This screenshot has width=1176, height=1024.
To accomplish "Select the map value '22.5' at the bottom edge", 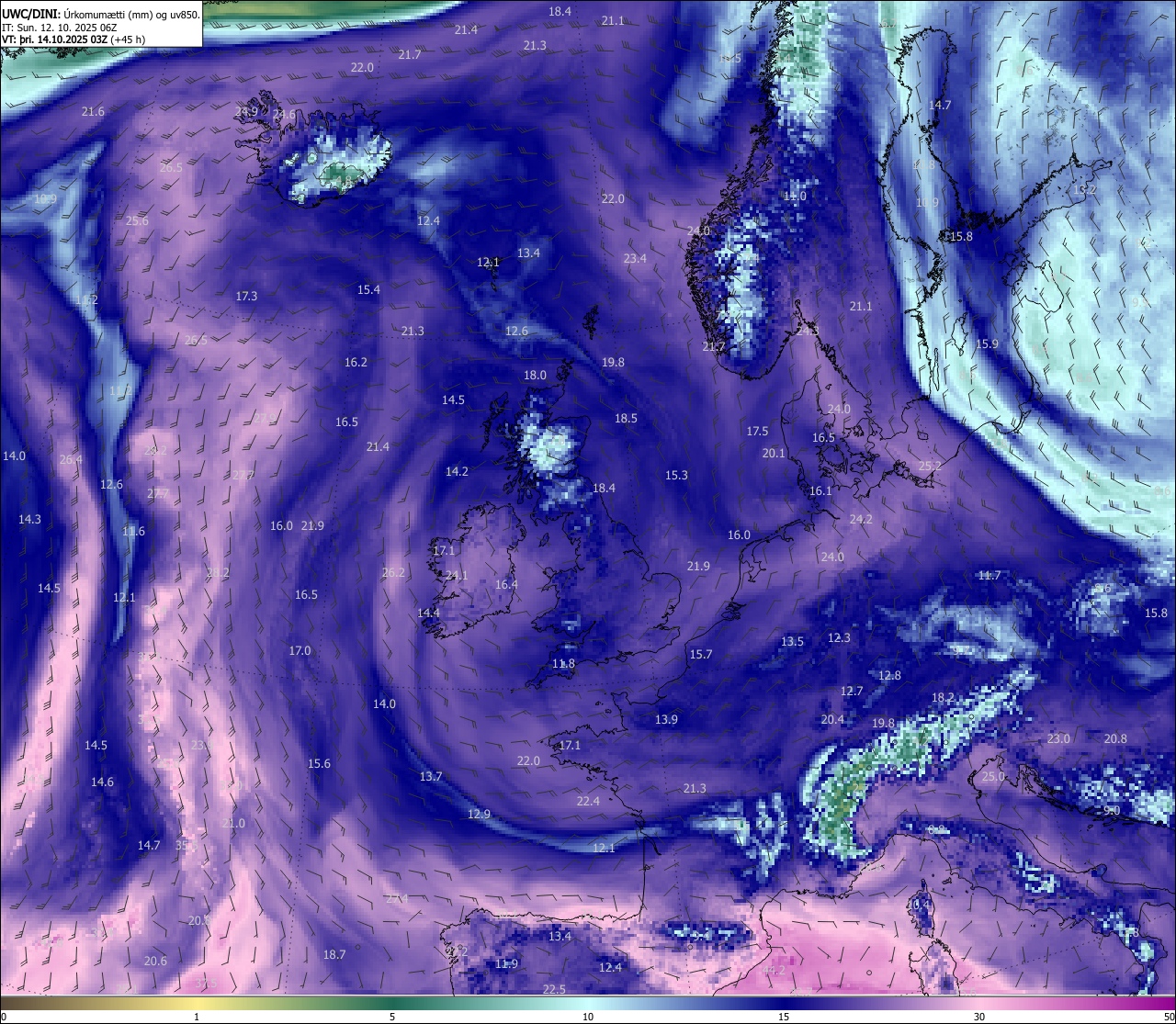I will (554, 989).
